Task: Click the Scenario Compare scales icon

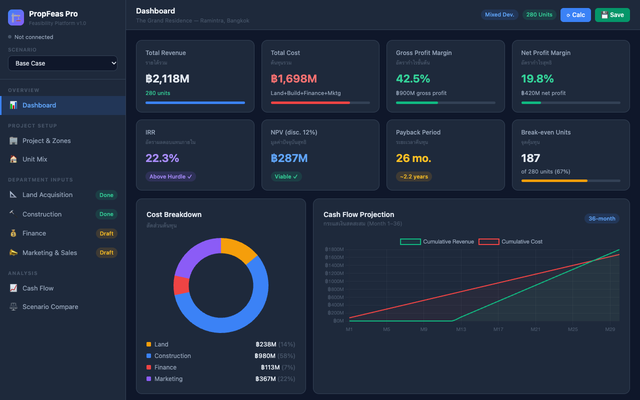Action: coord(13,307)
